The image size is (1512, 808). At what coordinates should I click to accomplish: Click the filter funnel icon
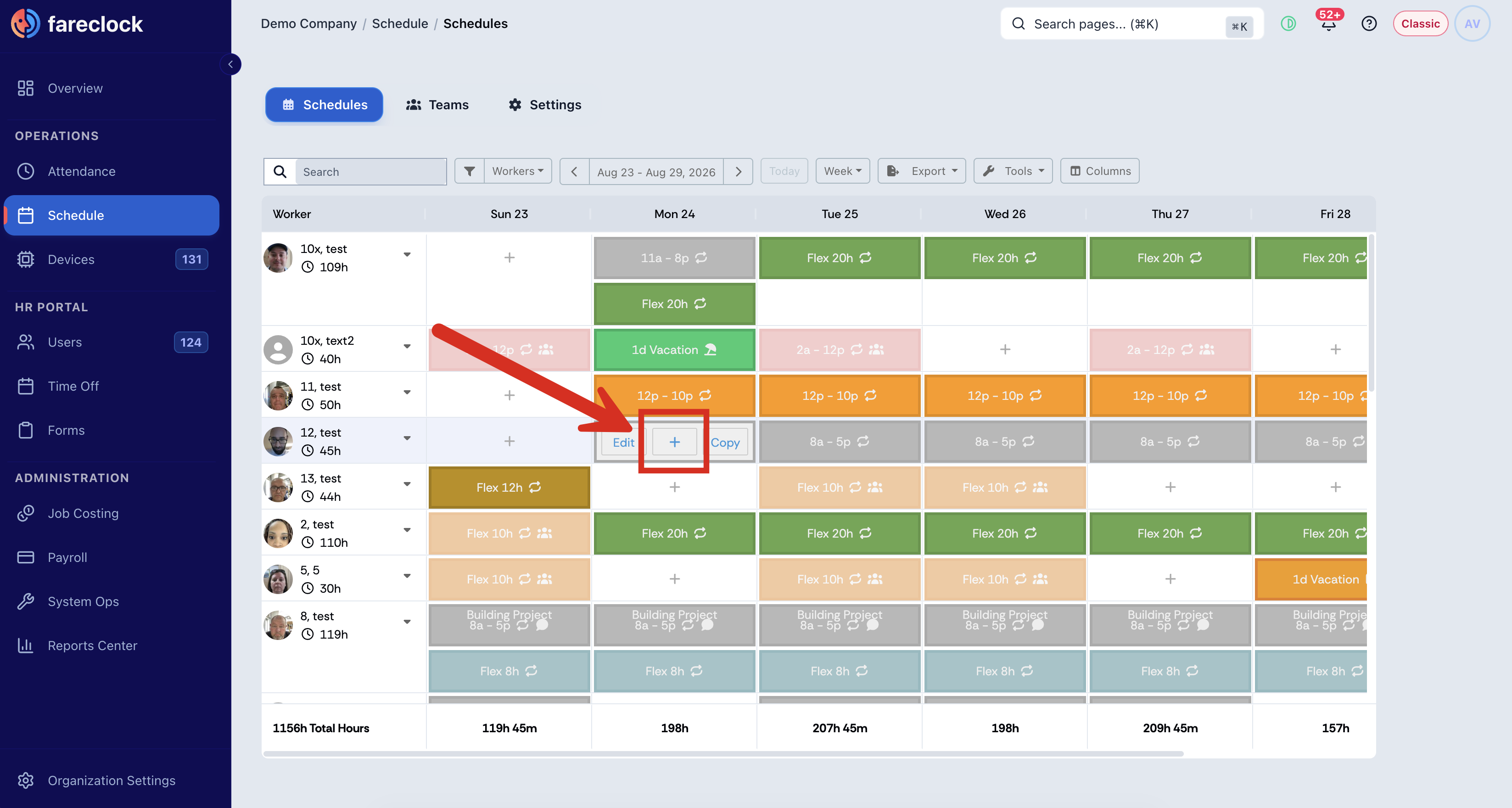coord(469,171)
